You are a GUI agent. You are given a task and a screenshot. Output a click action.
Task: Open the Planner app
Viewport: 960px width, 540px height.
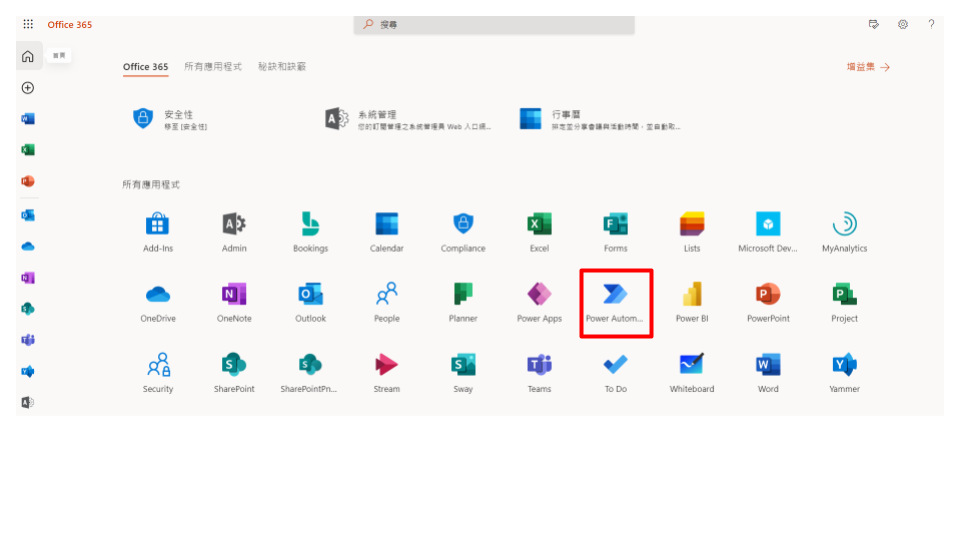[x=463, y=303]
